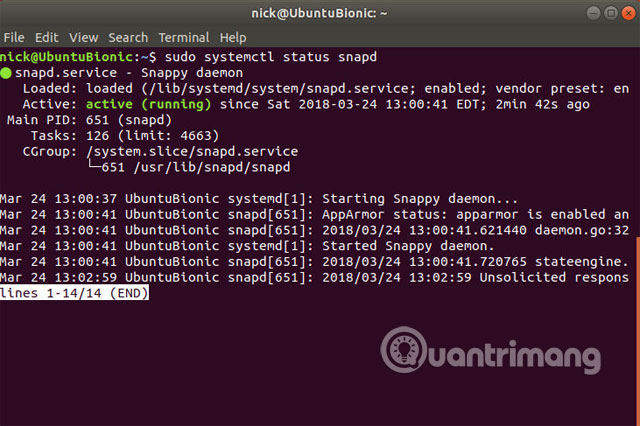The width and height of the screenshot is (640, 426).
Task: Click CGroup '/system.slice/snapd.service' text
Action: click(x=192, y=151)
